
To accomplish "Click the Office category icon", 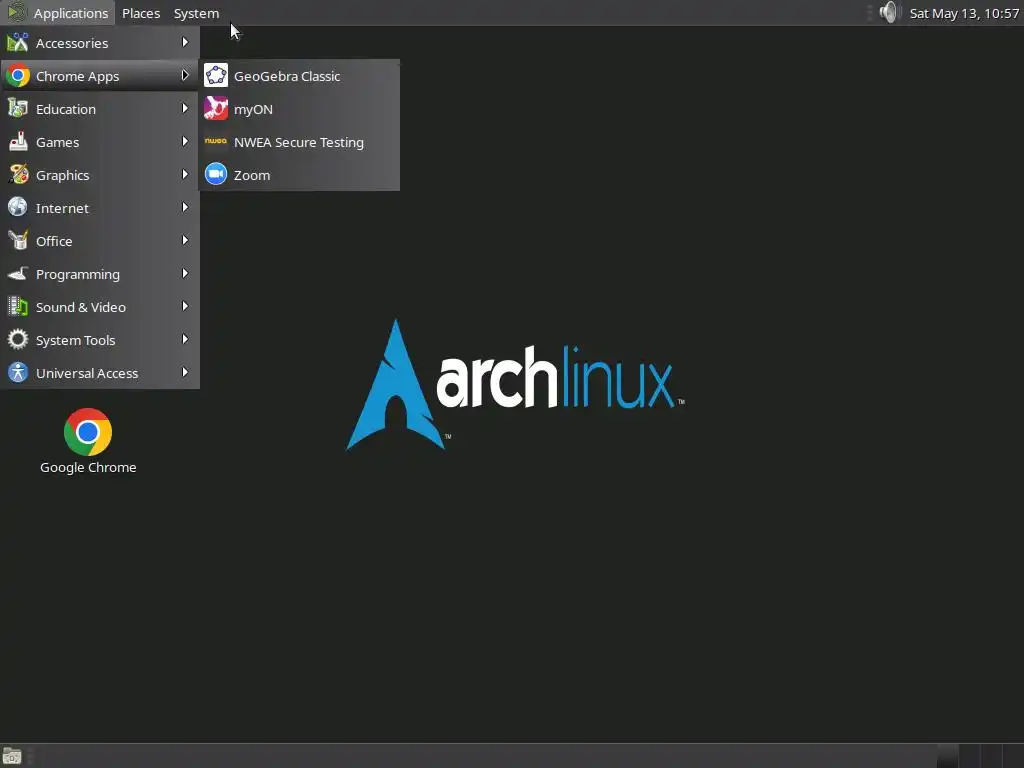I will (x=18, y=241).
